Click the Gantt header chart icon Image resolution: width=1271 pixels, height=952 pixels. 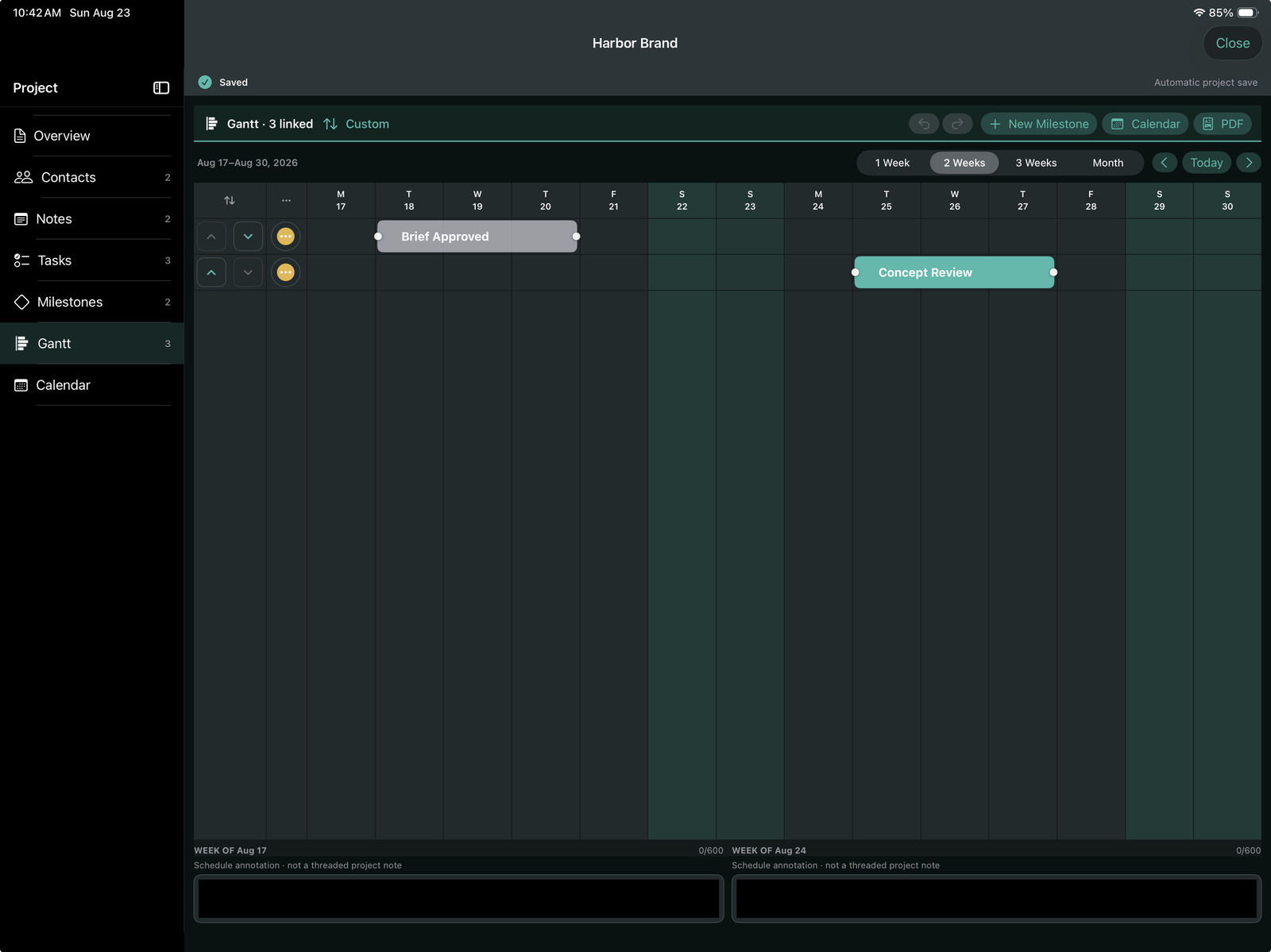click(211, 124)
